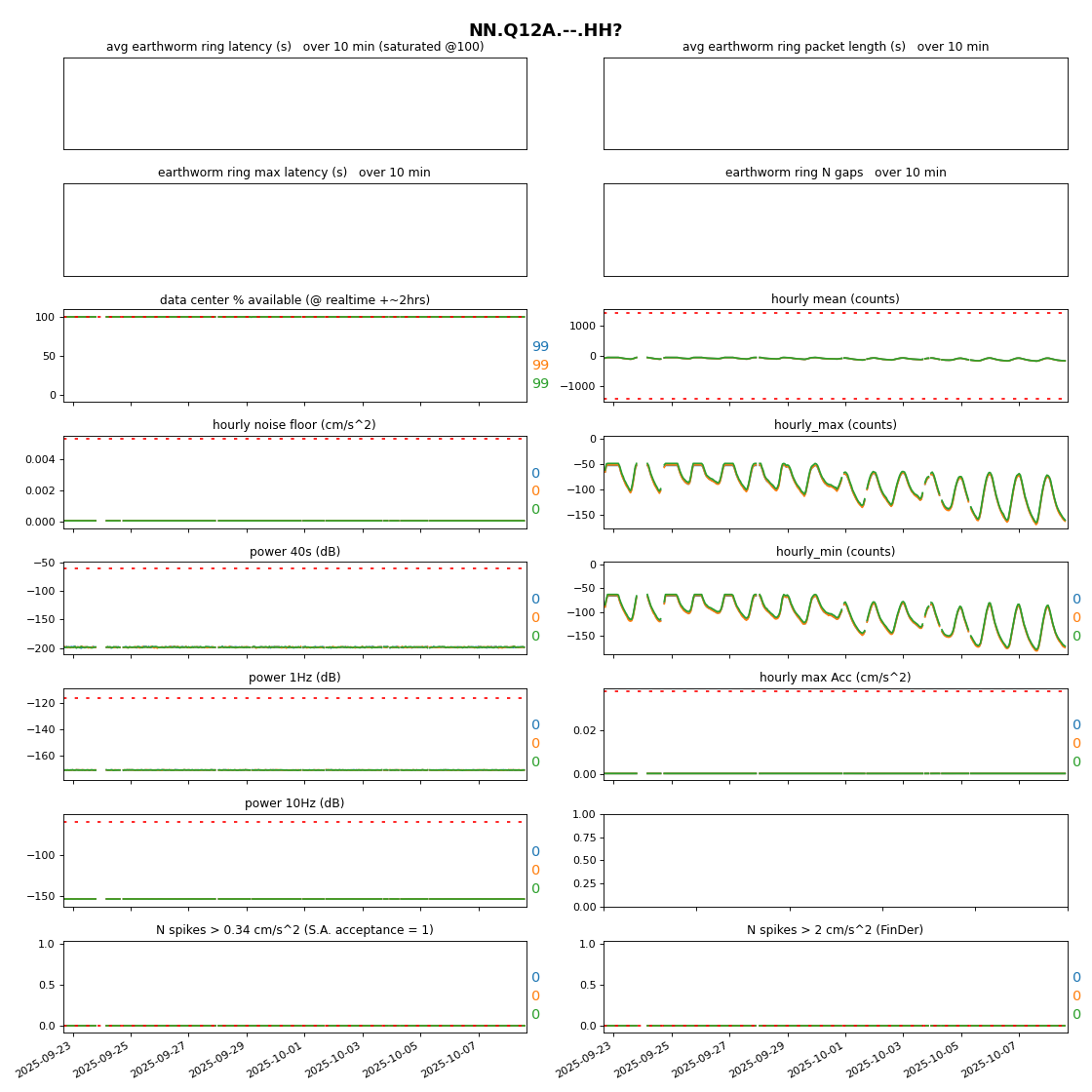Click the blank unlabeled plot with 0.00–1.00 axis

tap(835, 860)
